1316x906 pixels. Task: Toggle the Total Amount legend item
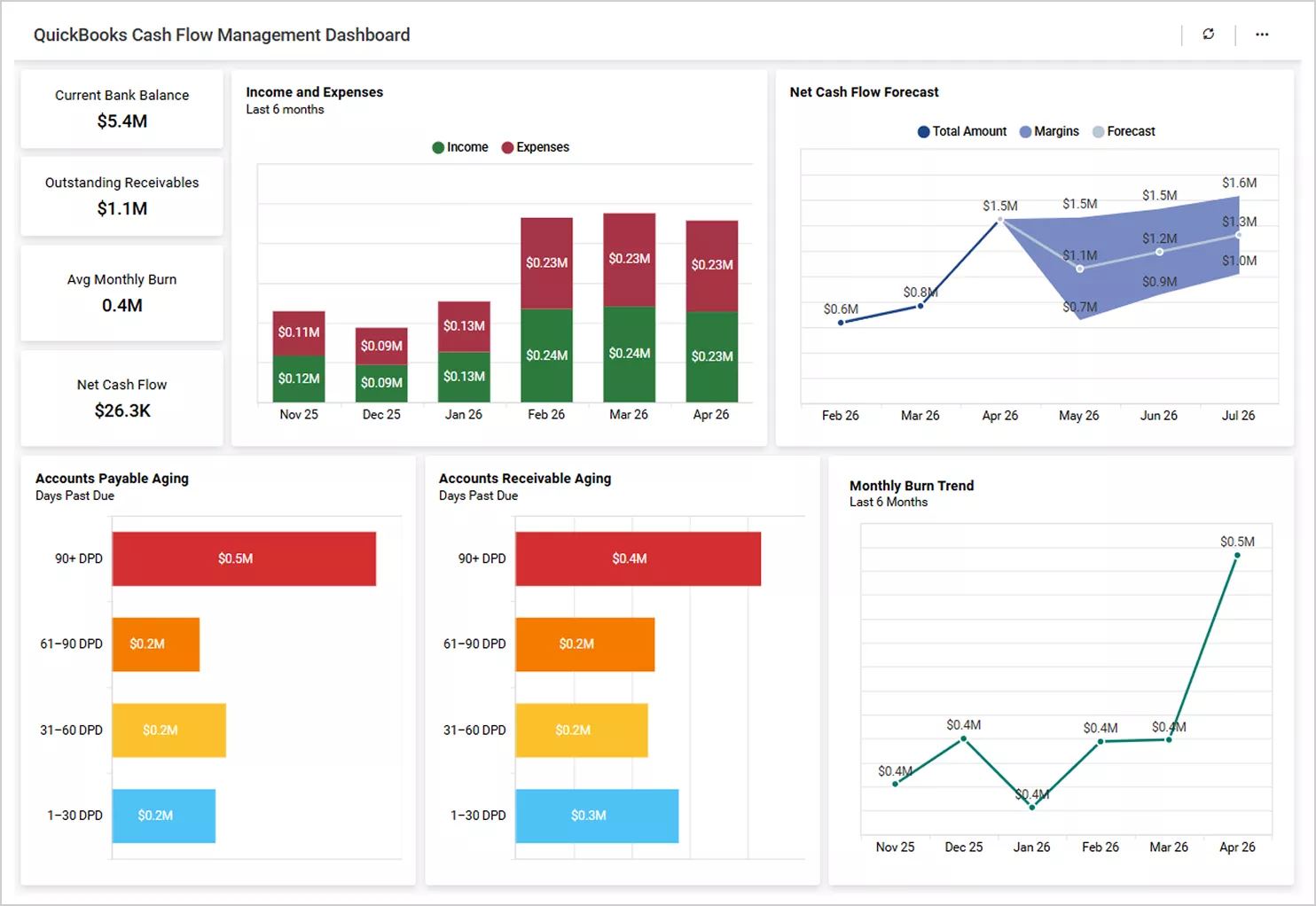[x=962, y=131]
